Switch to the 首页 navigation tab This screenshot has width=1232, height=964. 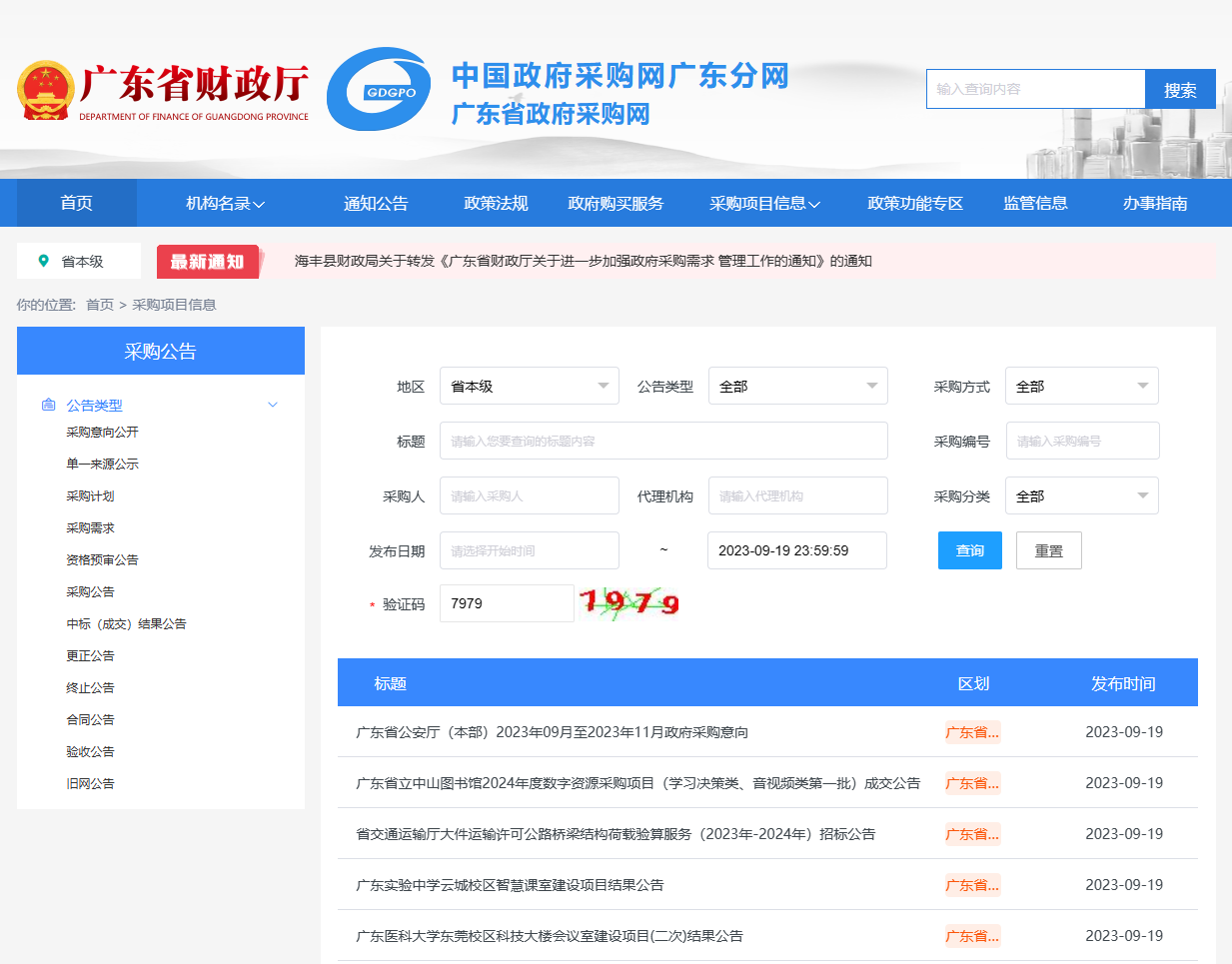[76, 203]
